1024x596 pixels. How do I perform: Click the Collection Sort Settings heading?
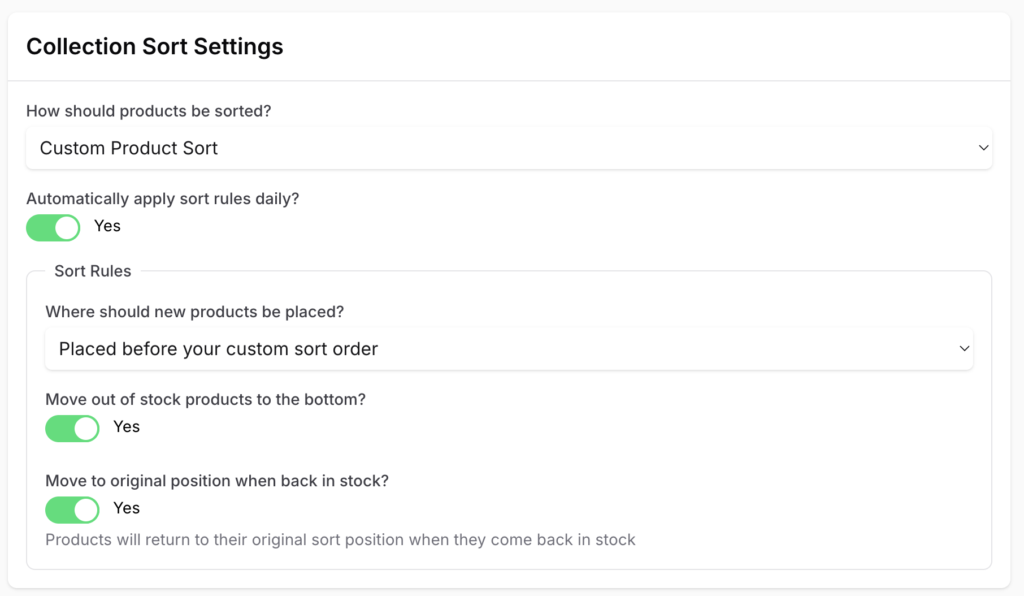tap(154, 46)
